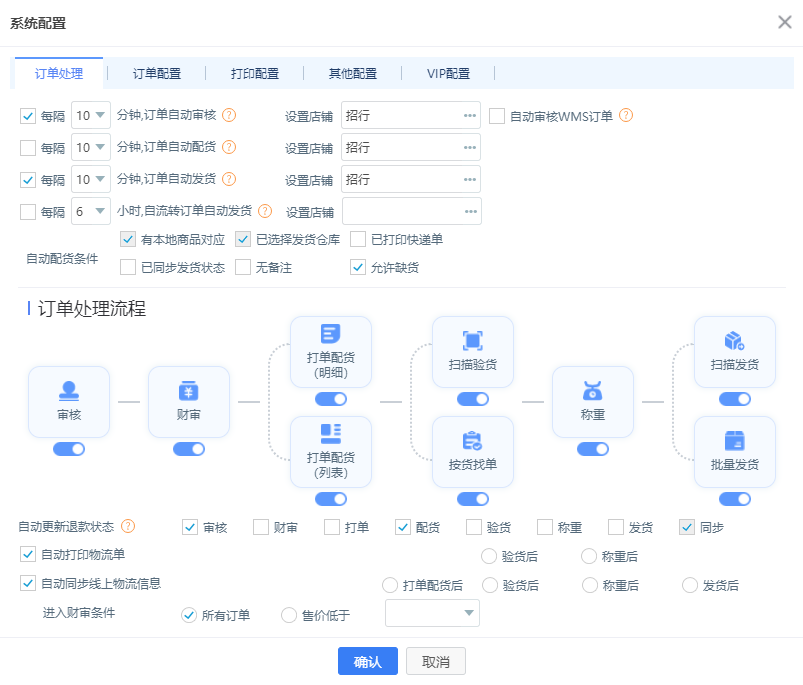Click the 审核 step icon in the flow
The height and width of the screenshot is (685, 803).
(69, 391)
